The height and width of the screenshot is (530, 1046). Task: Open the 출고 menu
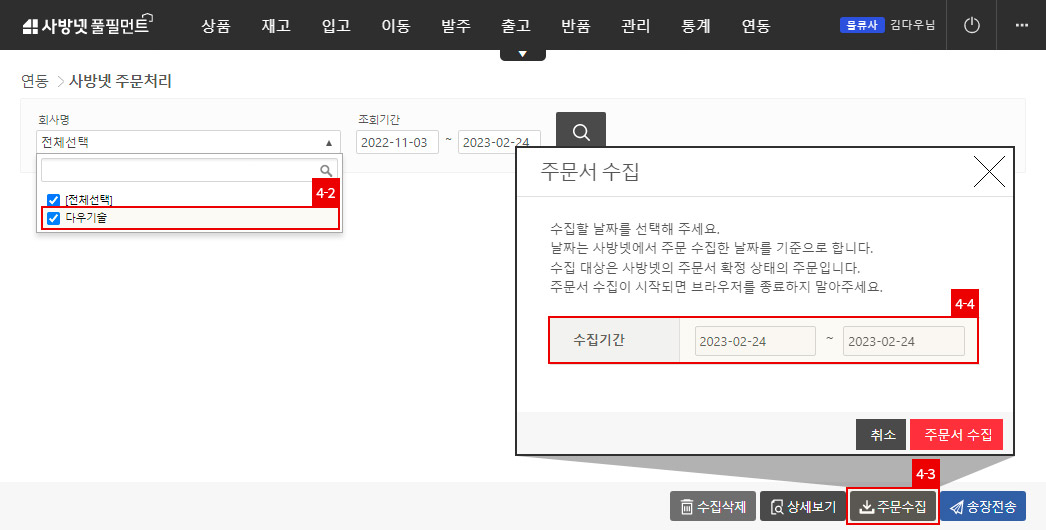(515, 26)
